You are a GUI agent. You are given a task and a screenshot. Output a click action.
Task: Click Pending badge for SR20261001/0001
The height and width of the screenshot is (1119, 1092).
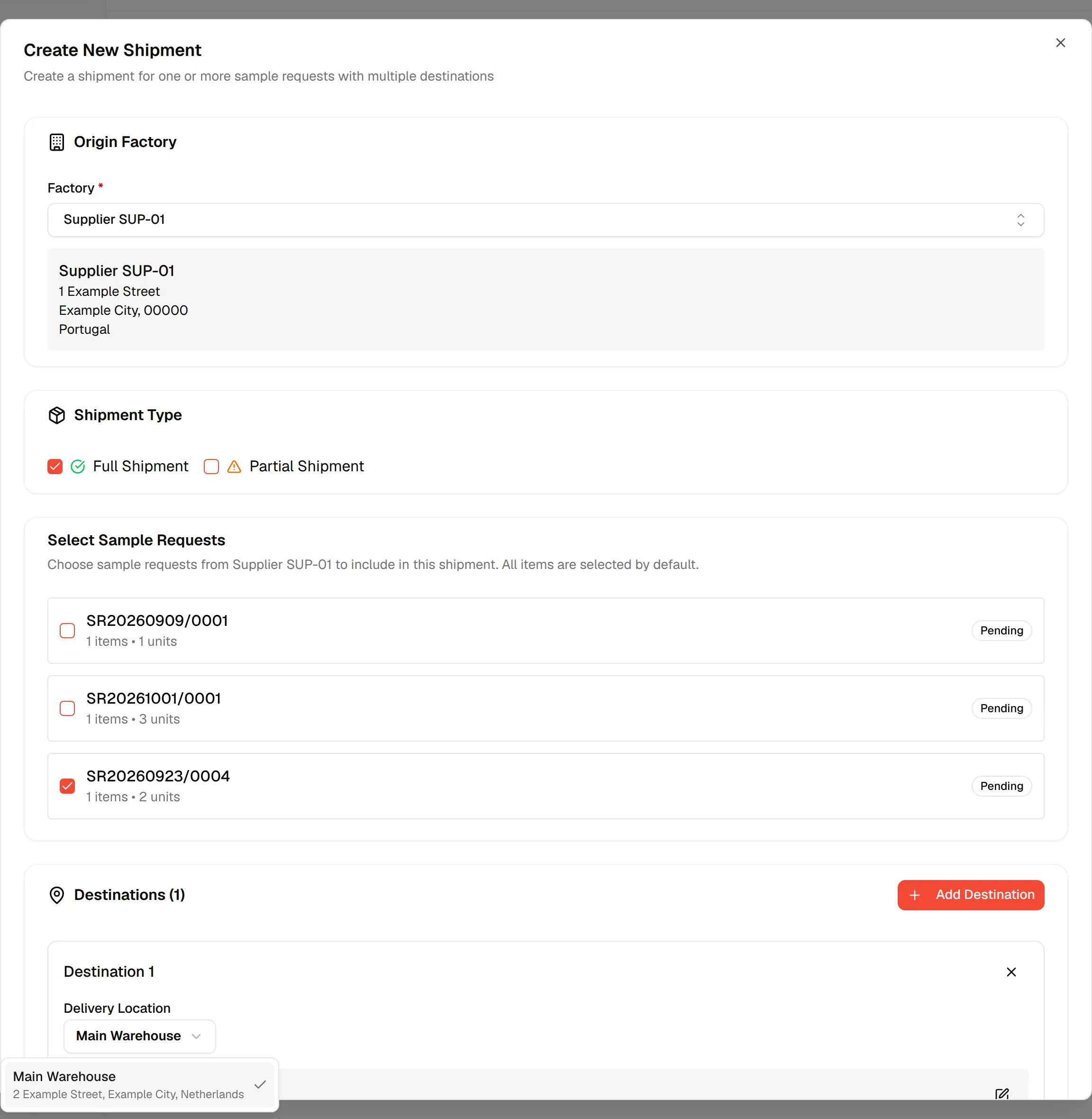click(x=1001, y=708)
